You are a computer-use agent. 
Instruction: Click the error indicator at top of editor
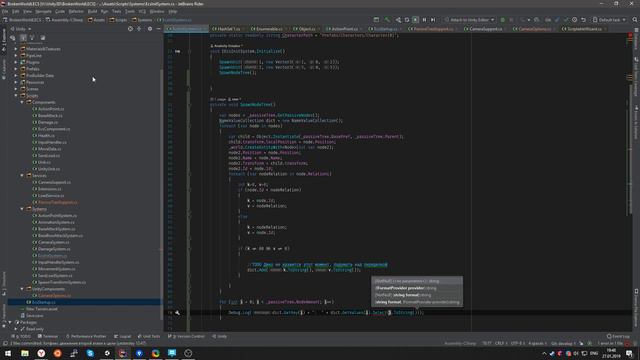(x=629, y=36)
